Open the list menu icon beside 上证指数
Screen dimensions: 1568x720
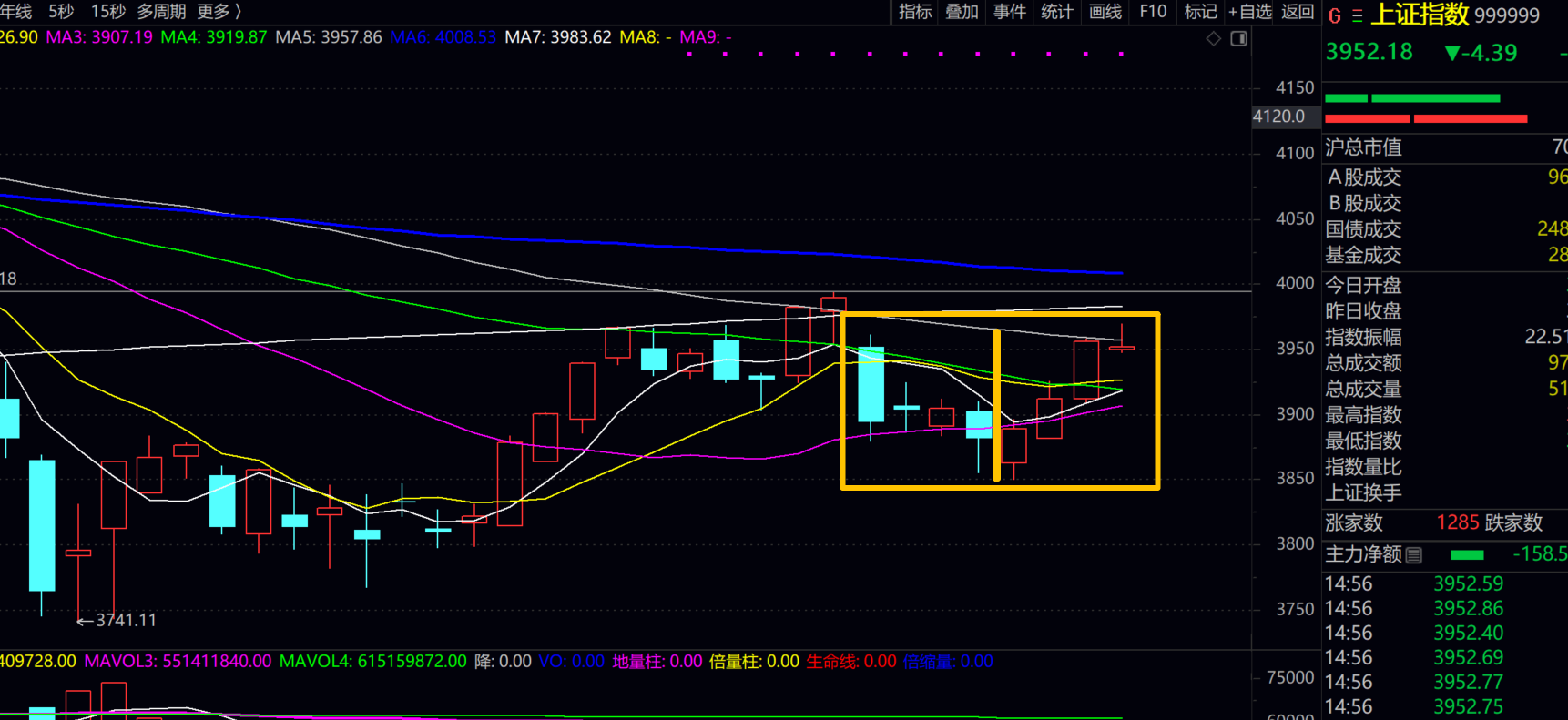click(x=1357, y=15)
